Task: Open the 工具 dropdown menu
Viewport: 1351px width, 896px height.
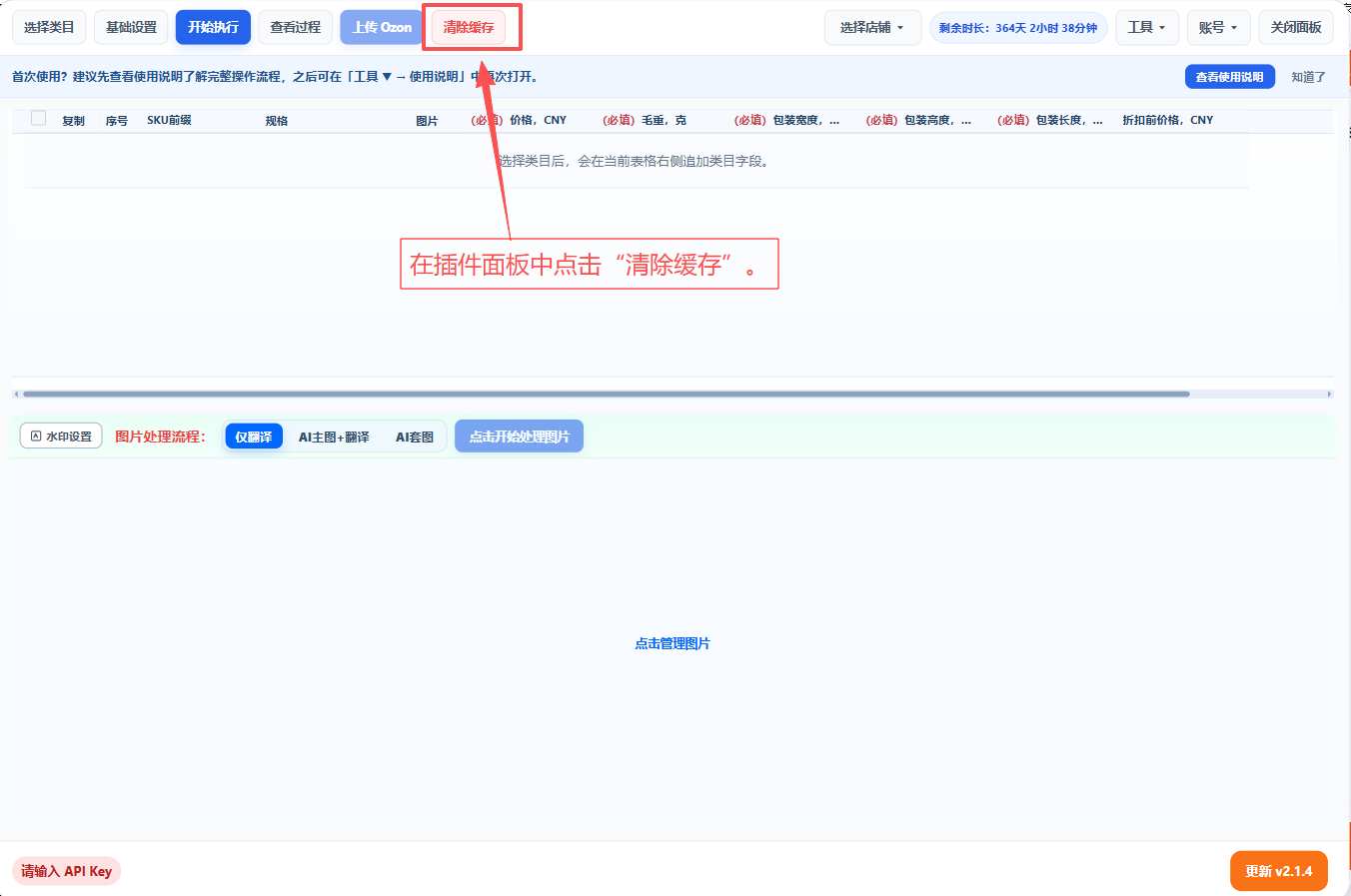Action: (1147, 27)
